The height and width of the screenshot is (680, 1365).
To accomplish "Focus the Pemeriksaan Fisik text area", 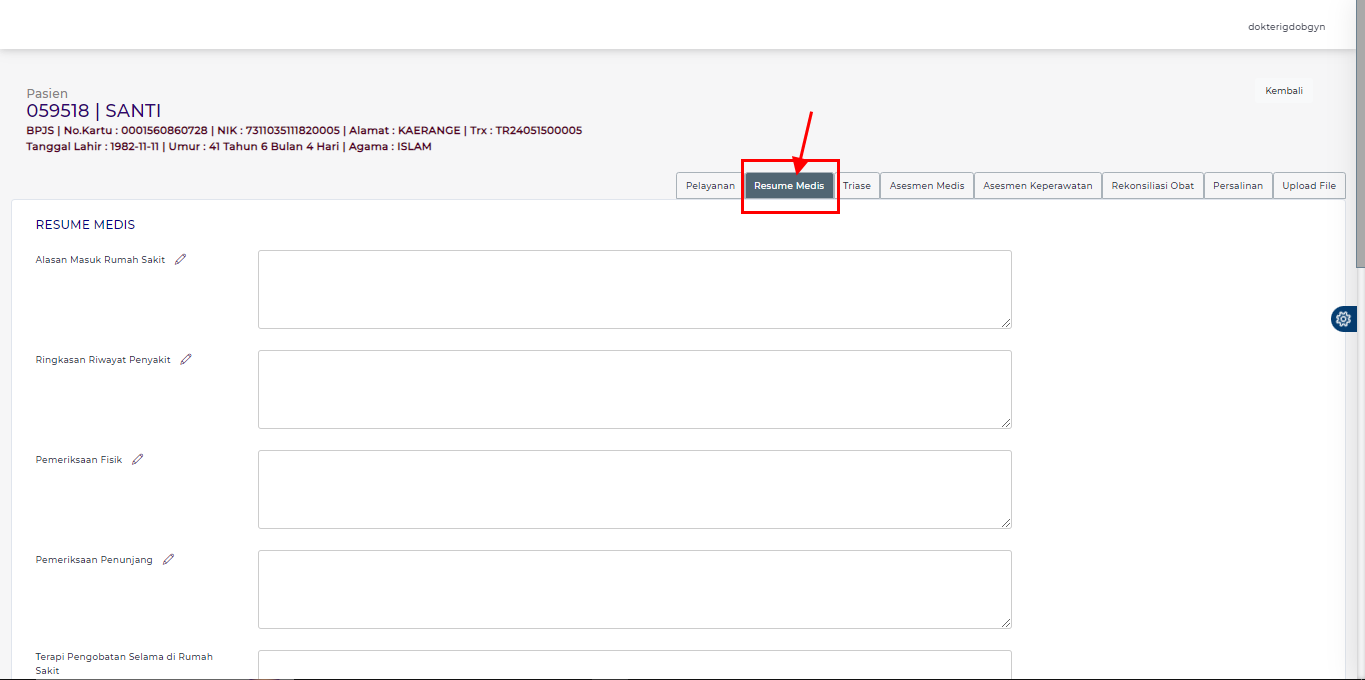I will [x=634, y=489].
